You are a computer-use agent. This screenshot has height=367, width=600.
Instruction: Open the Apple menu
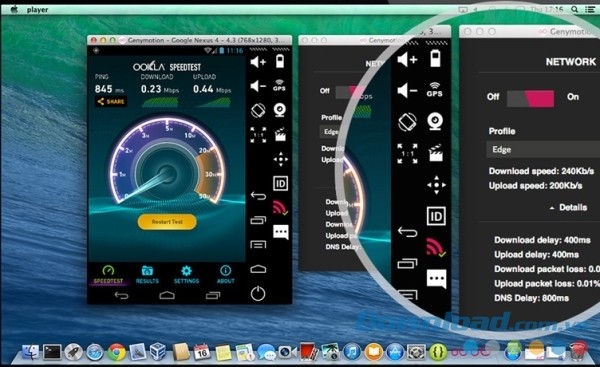(14, 10)
